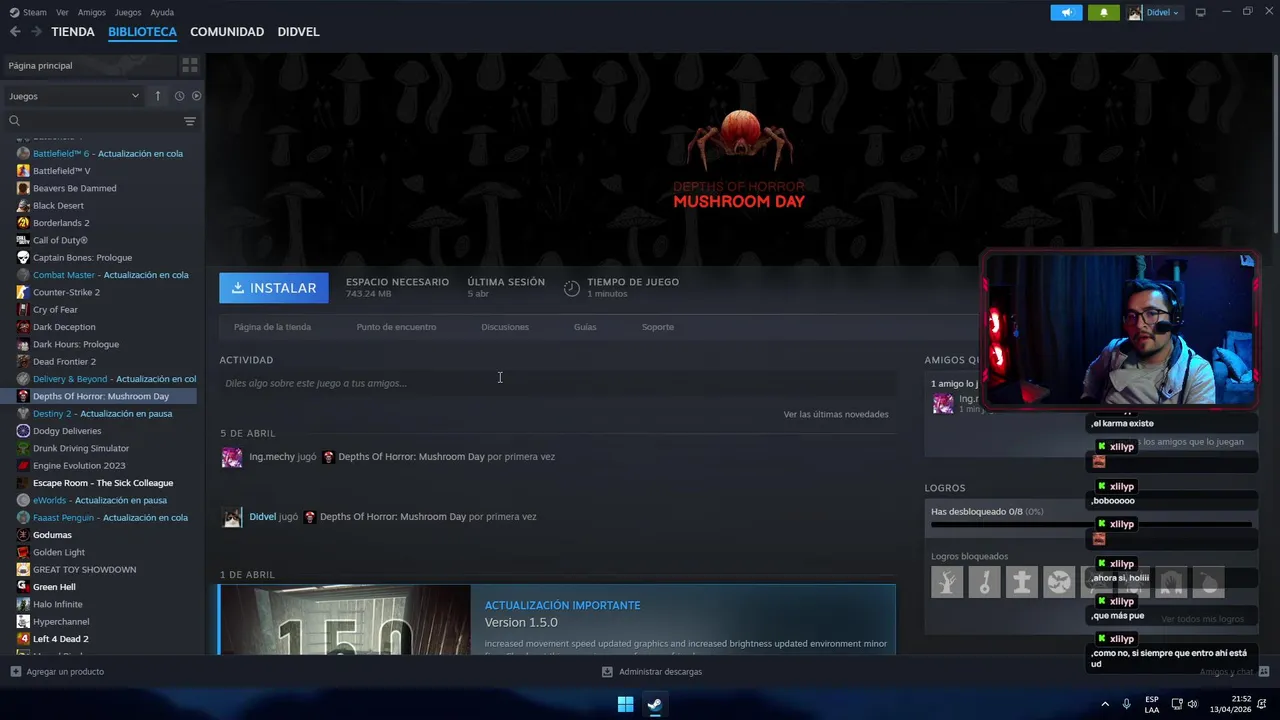Click Didvel avatar in activity feed
Screen dimensions: 1280x720
pos(232,517)
